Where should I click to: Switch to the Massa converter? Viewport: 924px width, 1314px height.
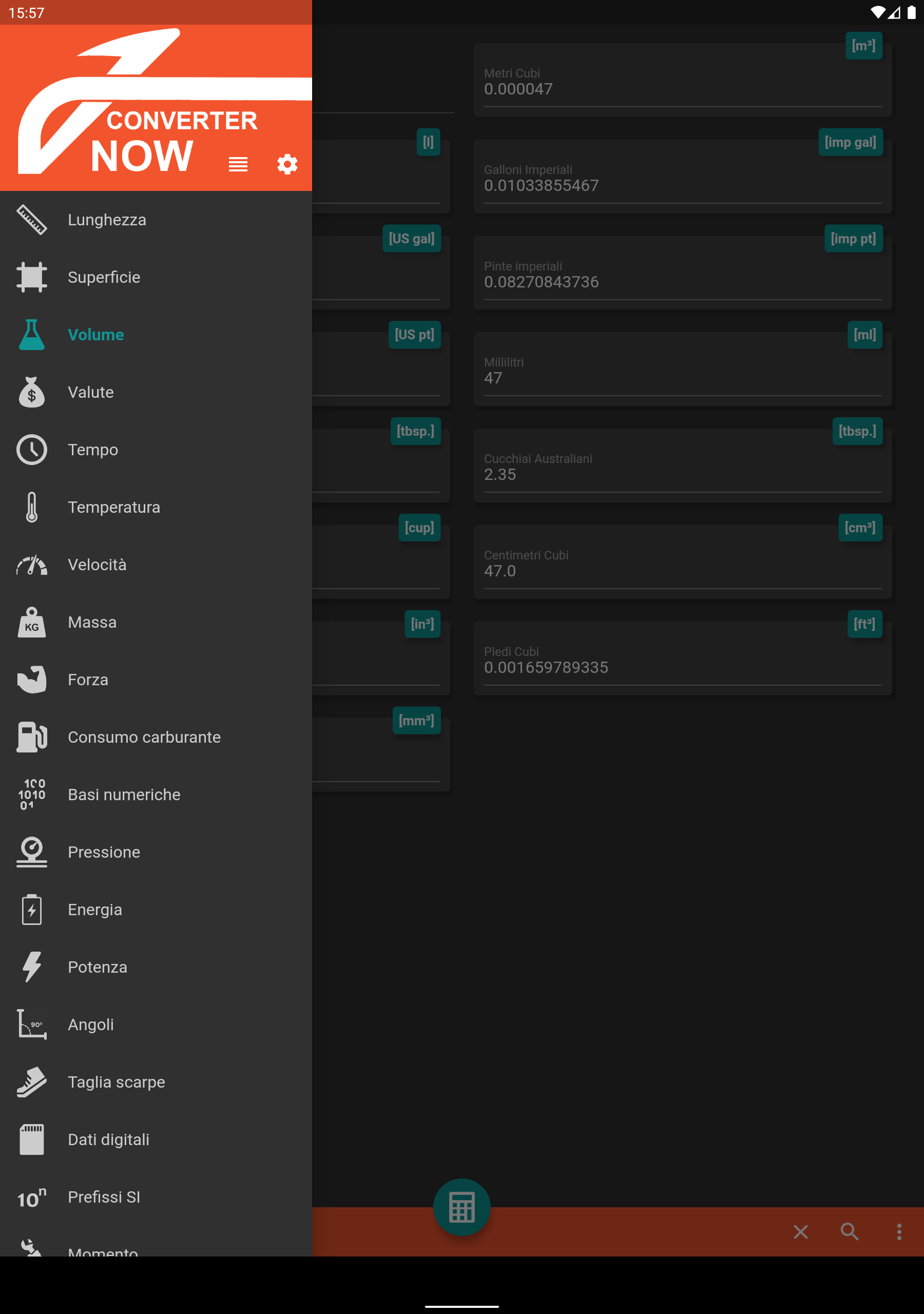click(92, 622)
